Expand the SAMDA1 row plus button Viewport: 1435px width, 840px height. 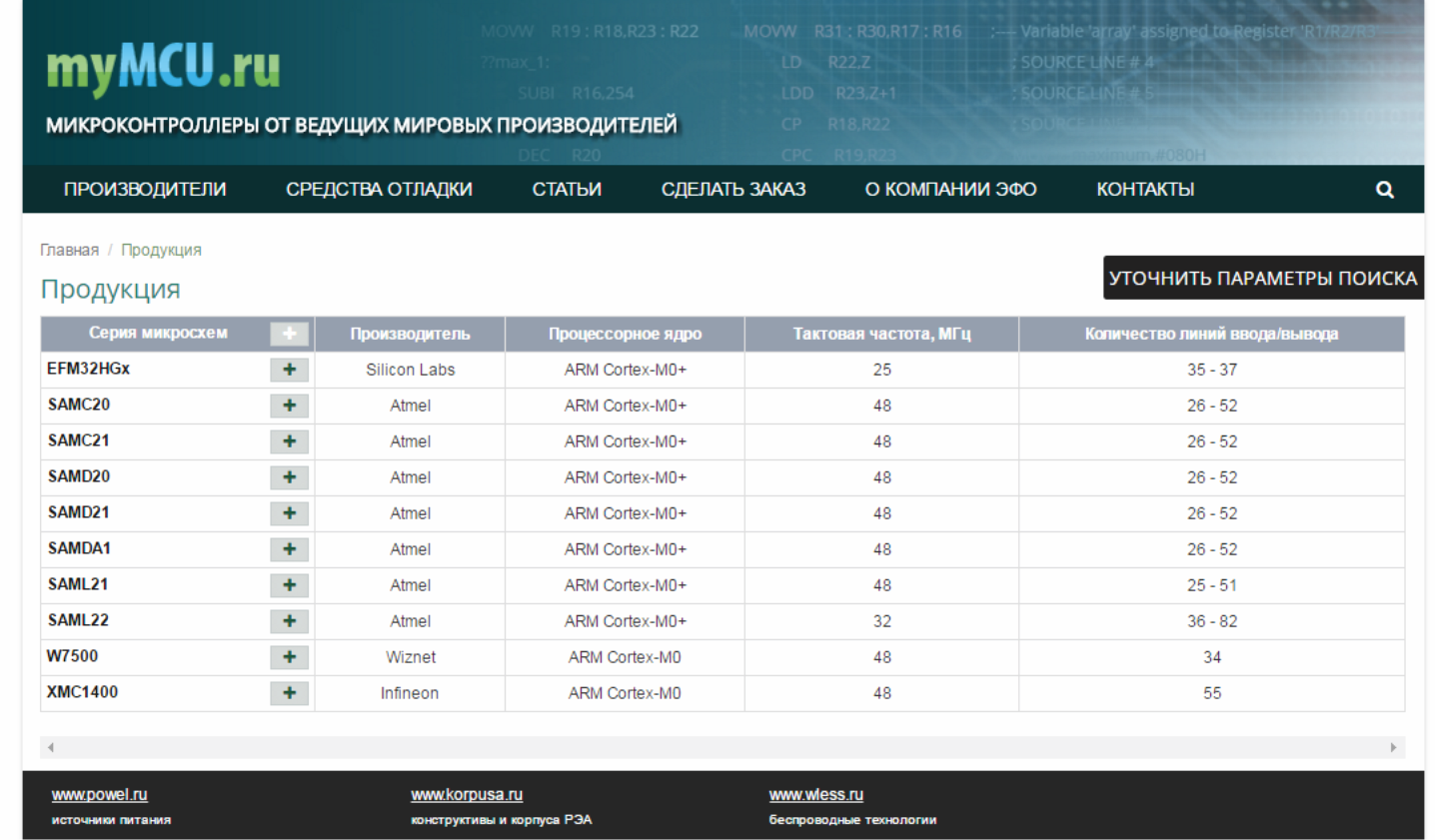click(289, 549)
